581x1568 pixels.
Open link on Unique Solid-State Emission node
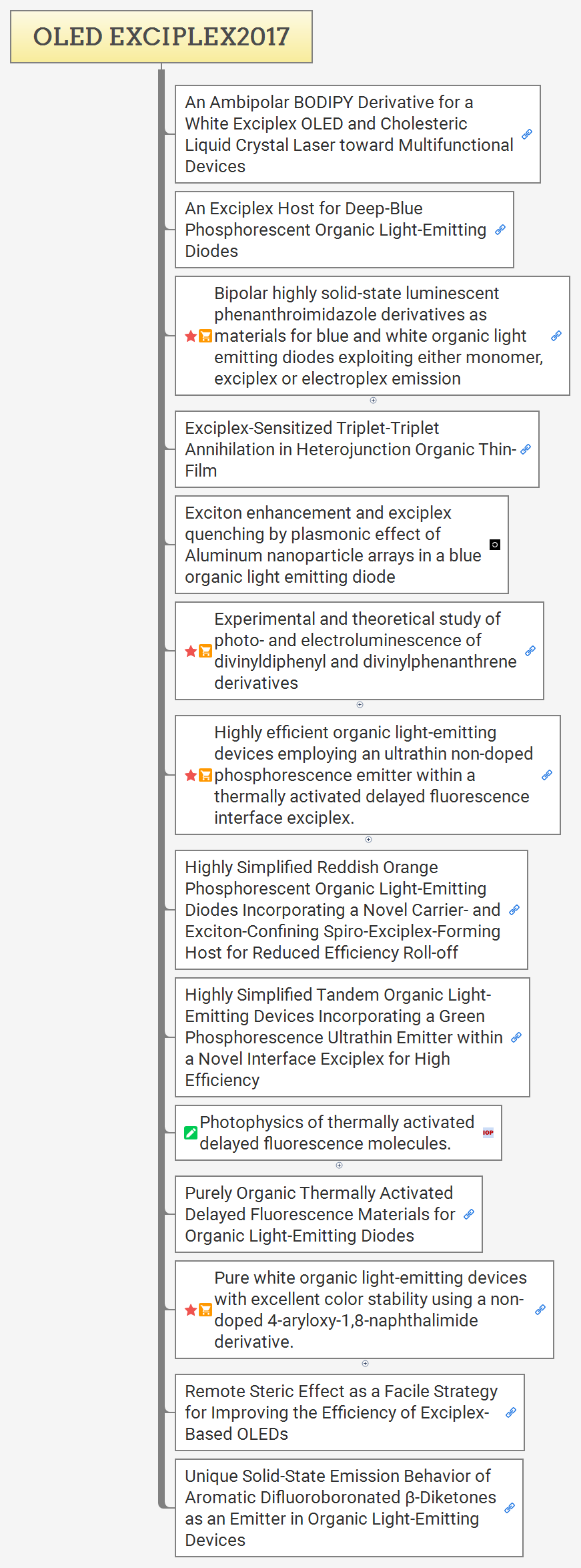510,1508
